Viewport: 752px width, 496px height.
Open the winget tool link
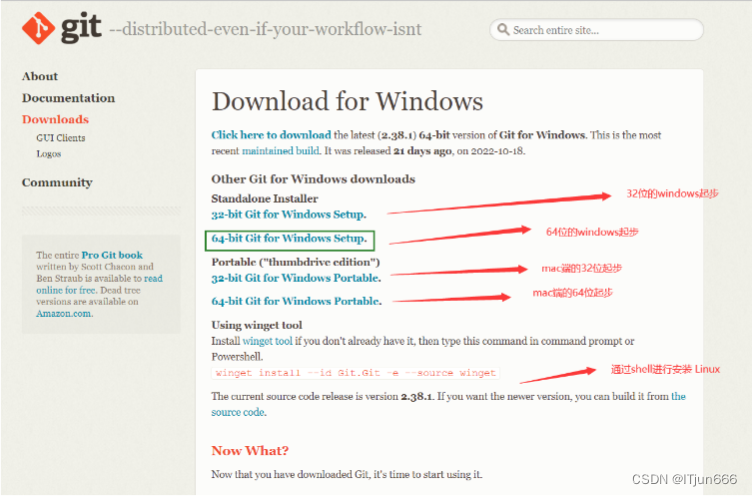coord(267,341)
